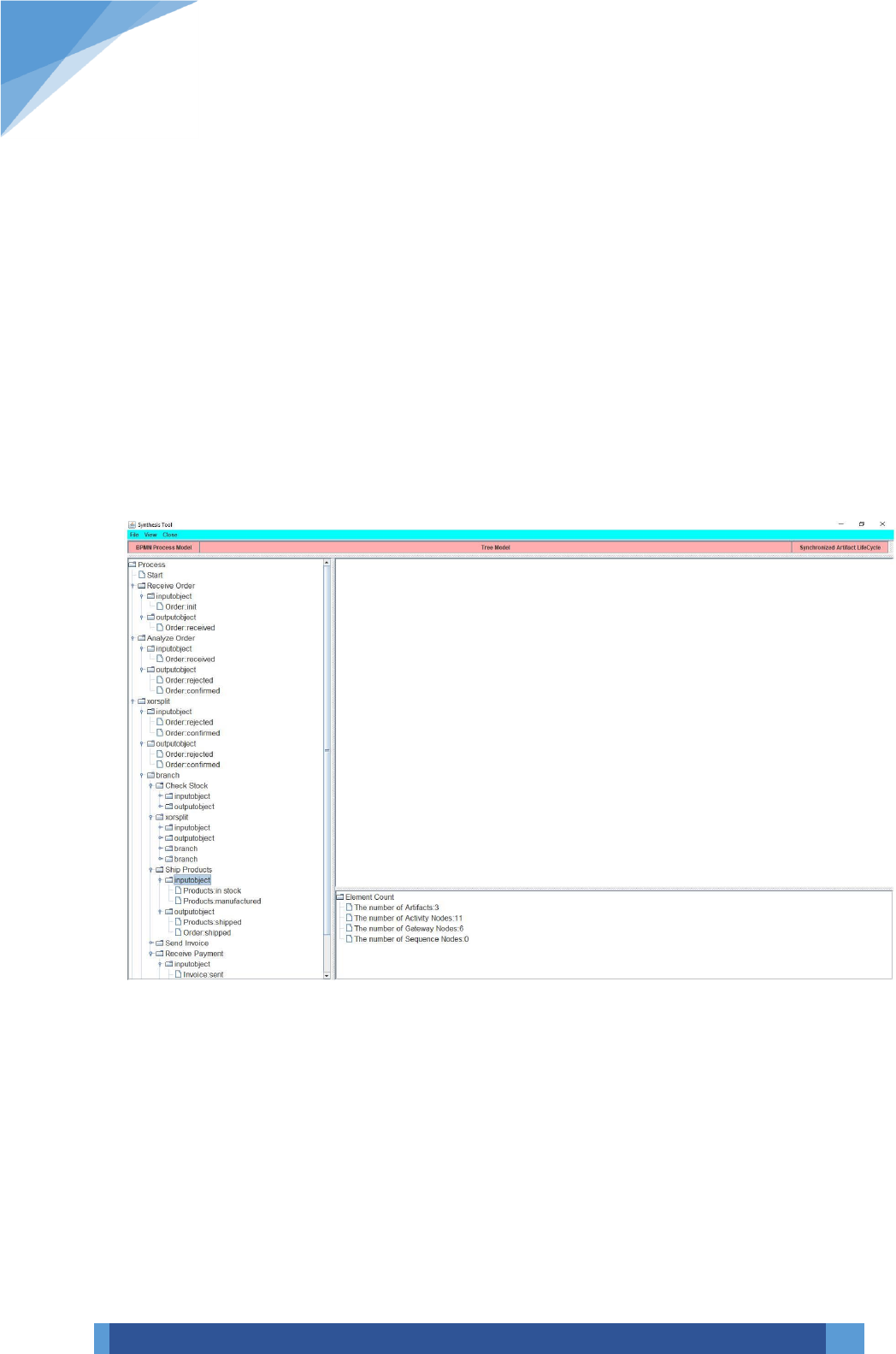
Task: Open the View menu
Action: coord(150,535)
